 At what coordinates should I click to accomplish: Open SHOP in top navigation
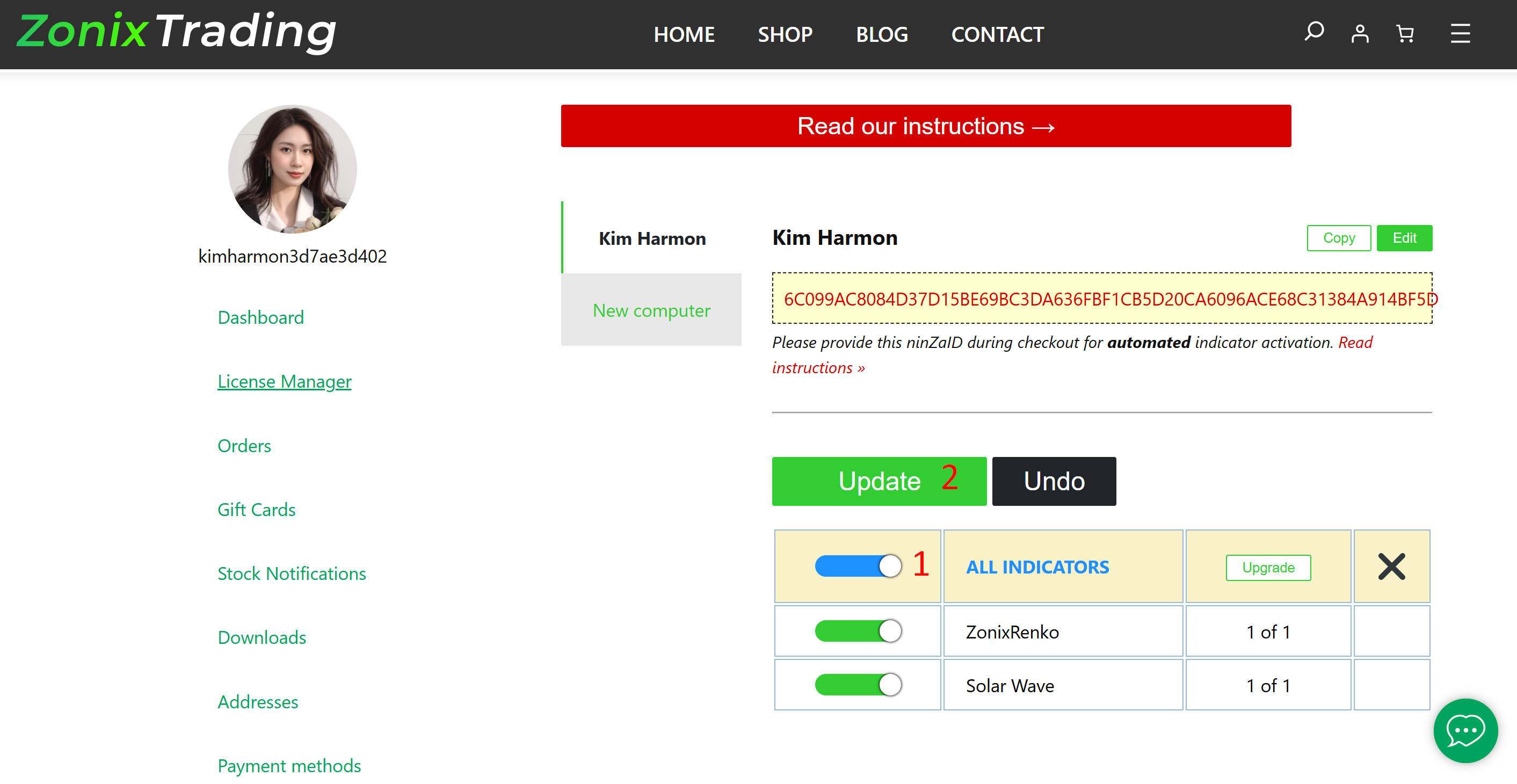pyautogui.click(x=785, y=35)
